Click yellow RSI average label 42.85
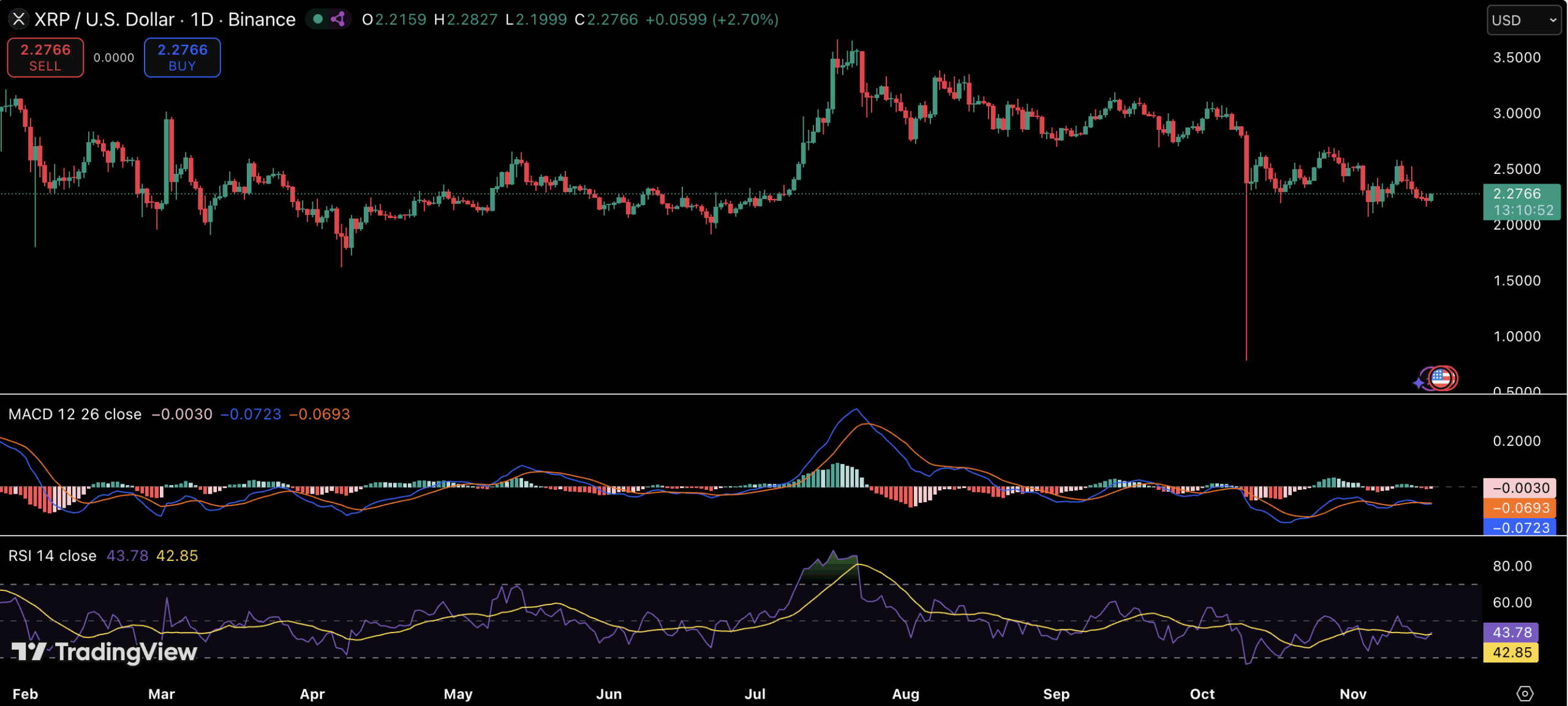This screenshot has width=1568, height=706. tap(1511, 652)
